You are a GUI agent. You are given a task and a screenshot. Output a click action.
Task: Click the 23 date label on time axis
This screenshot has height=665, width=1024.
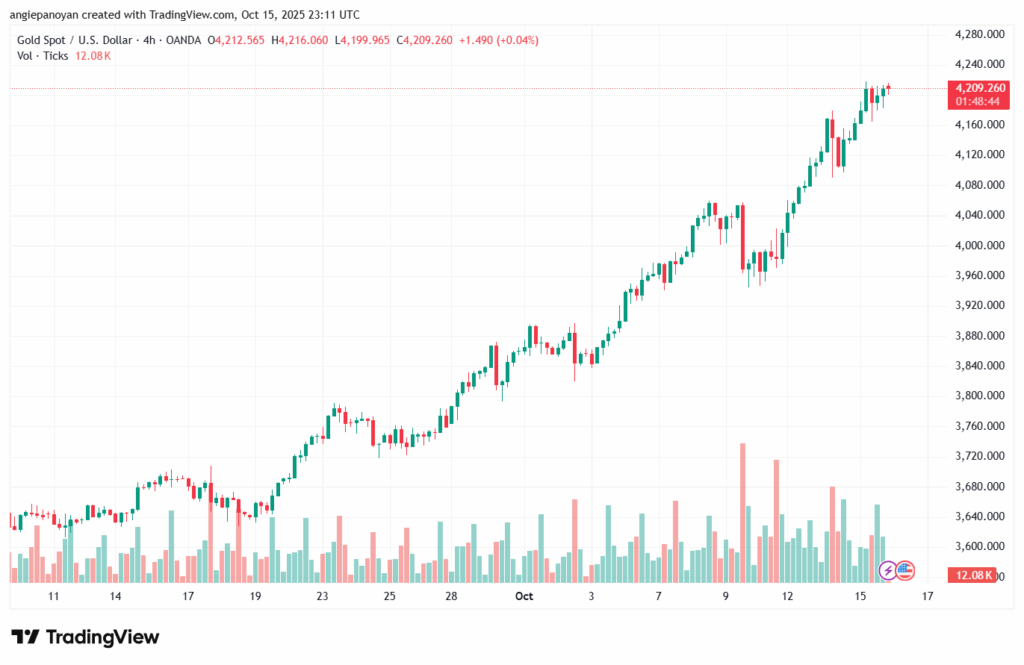point(322,596)
